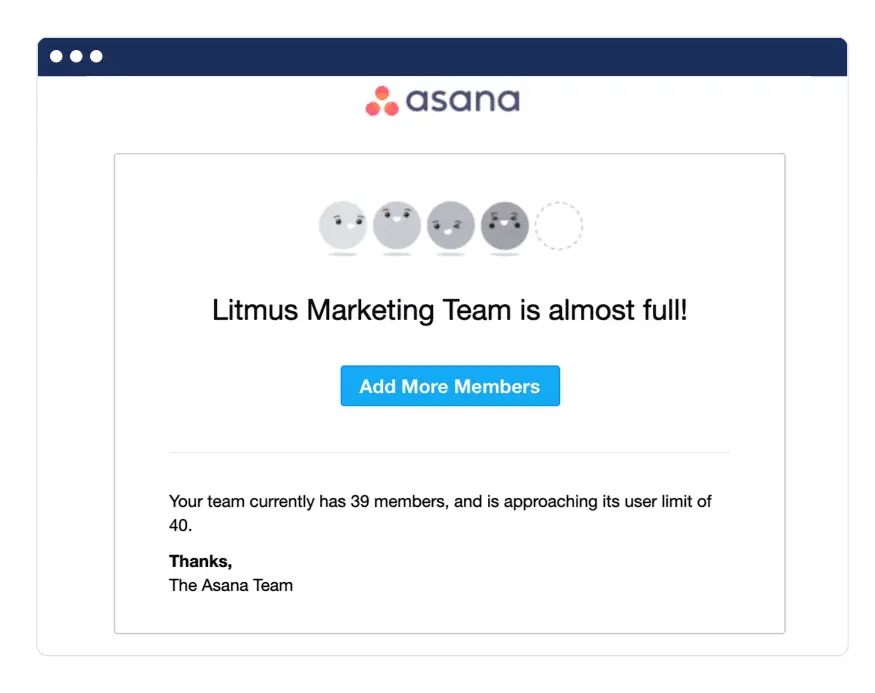Click the horizontal divider line

point(449,451)
